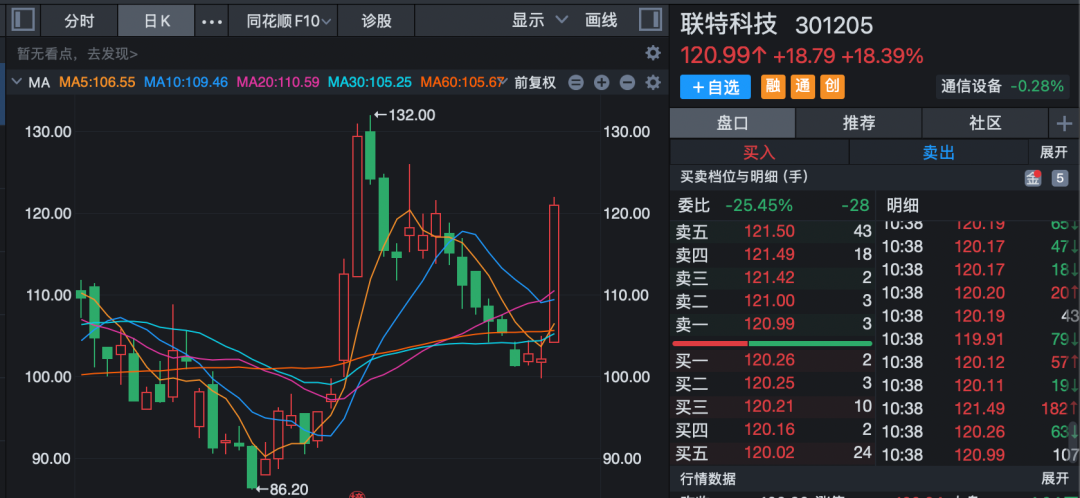This screenshot has width=1080, height=498.
Task: Switch to the 分时 chart tab
Action: pos(79,21)
